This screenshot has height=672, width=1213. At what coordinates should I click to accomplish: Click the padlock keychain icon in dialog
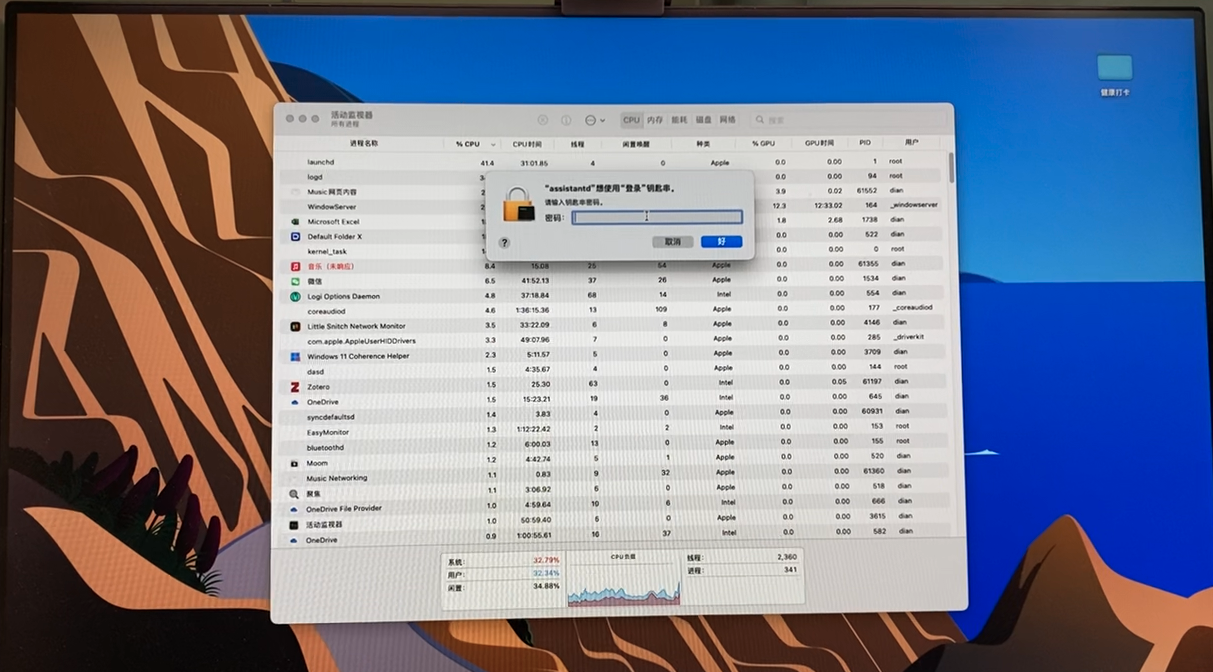click(518, 204)
